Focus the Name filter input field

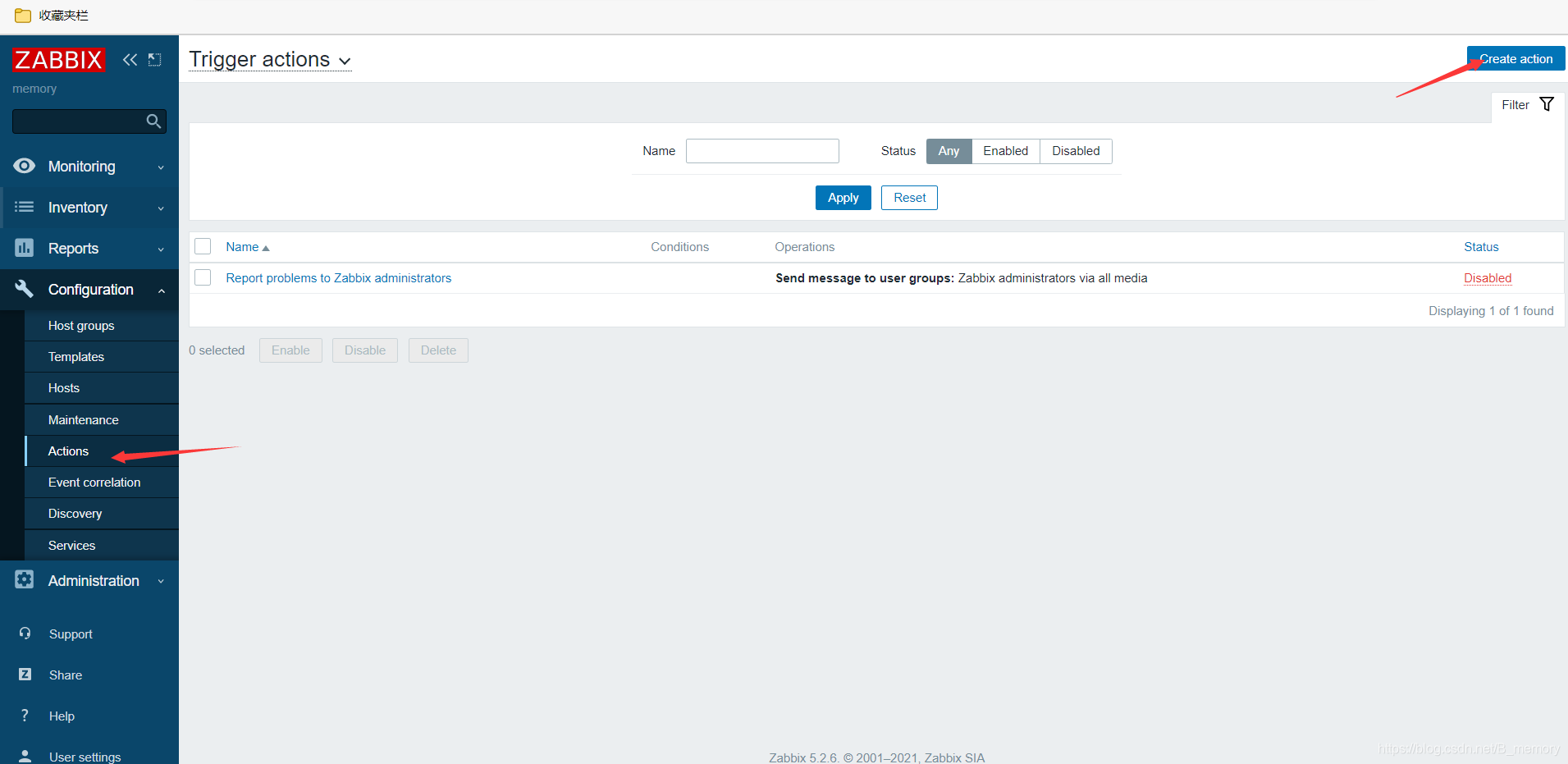point(762,151)
